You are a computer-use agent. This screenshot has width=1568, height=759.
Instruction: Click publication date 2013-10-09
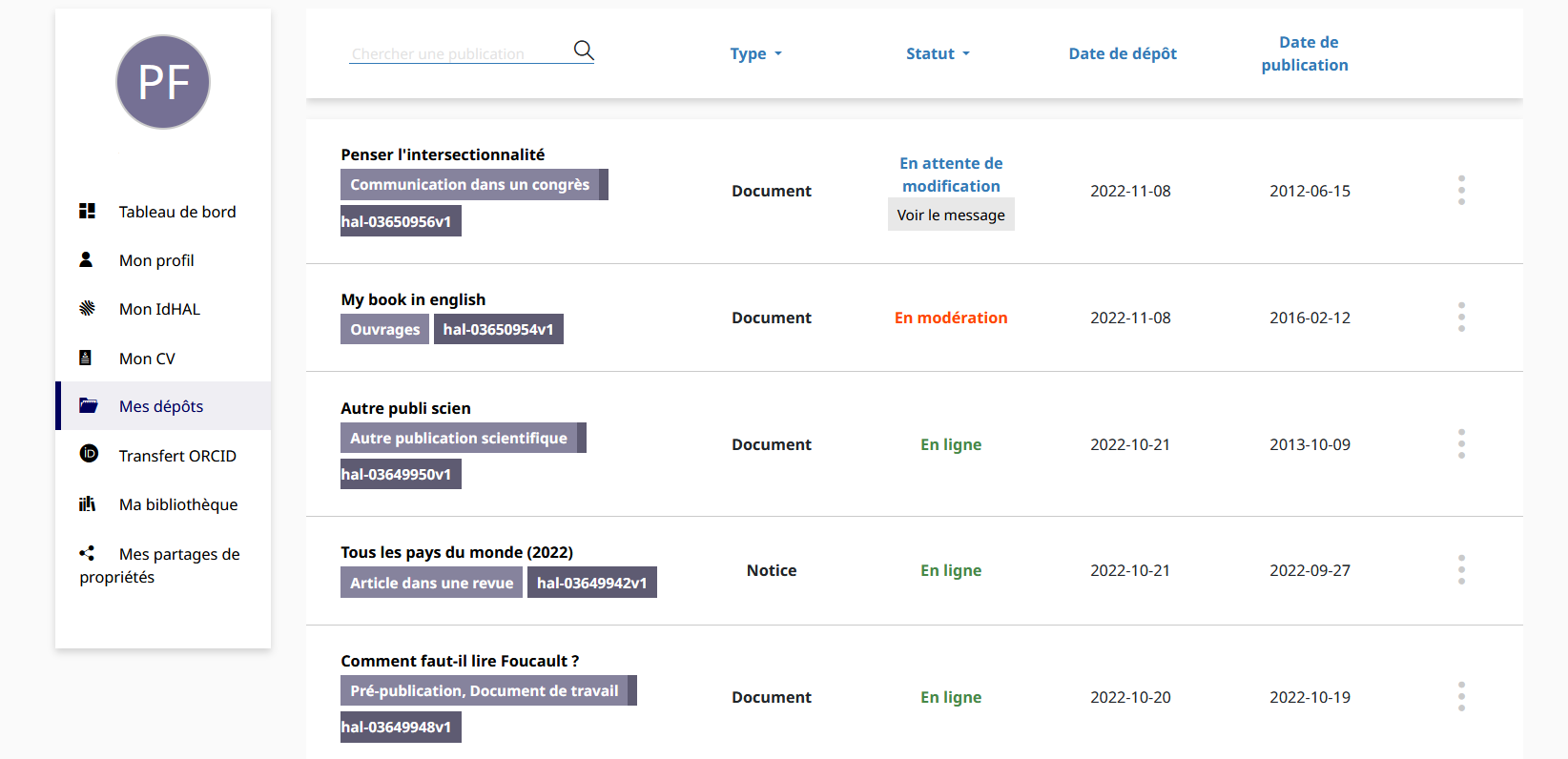point(1310,444)
